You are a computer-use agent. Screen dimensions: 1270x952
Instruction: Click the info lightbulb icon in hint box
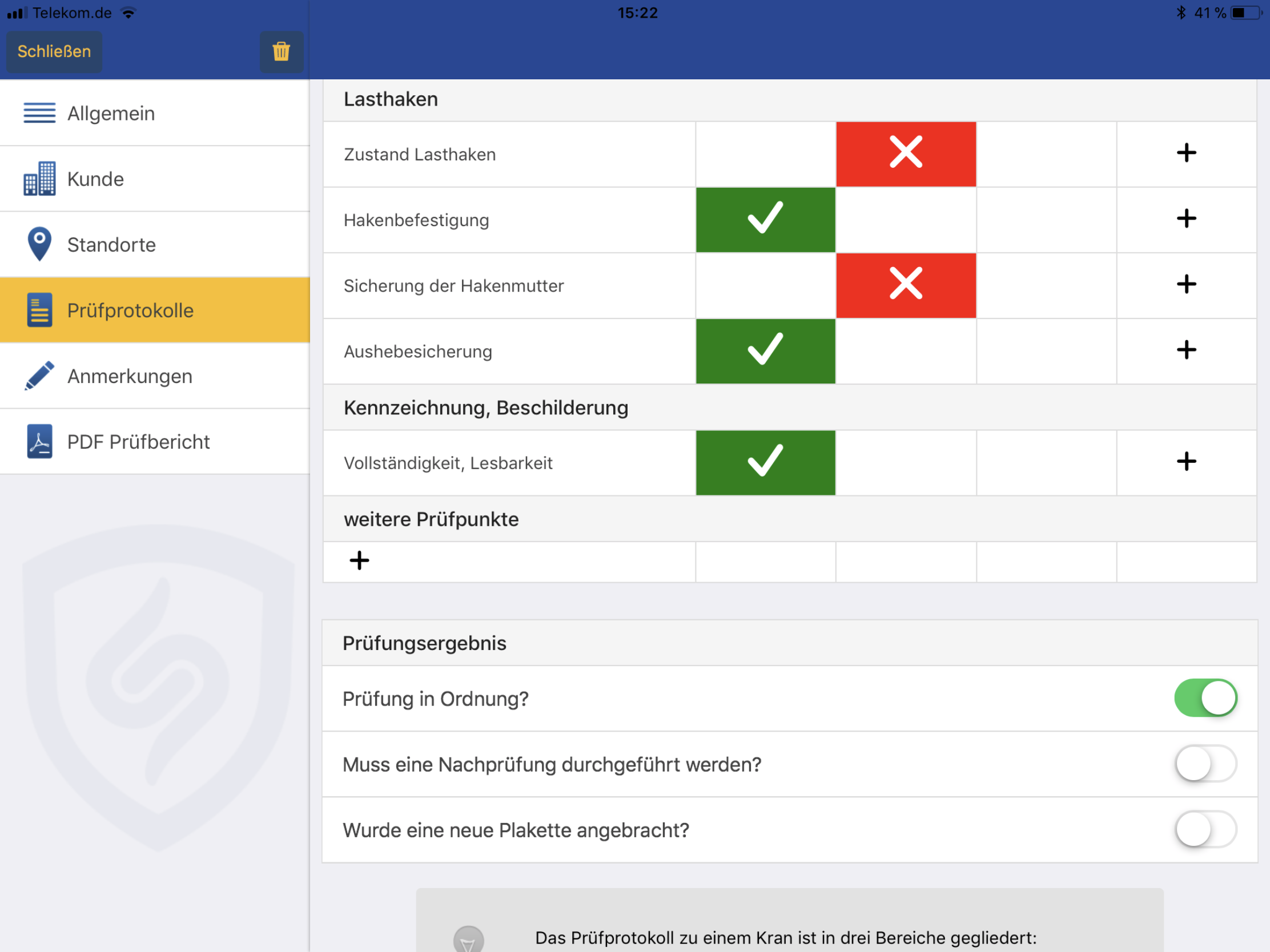click(468, 940)
